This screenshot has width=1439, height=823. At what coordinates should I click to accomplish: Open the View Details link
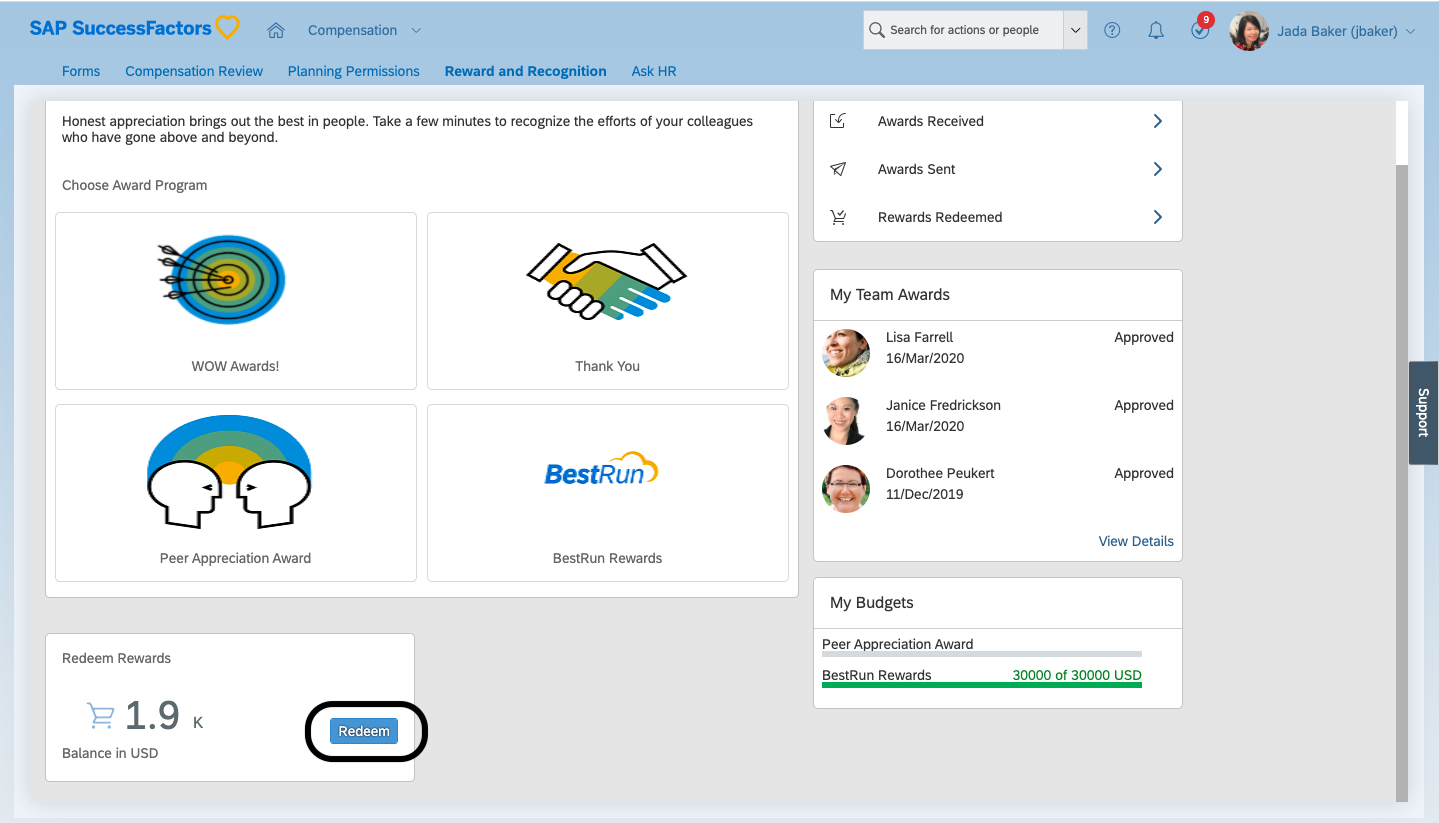tap(1136, 541)
